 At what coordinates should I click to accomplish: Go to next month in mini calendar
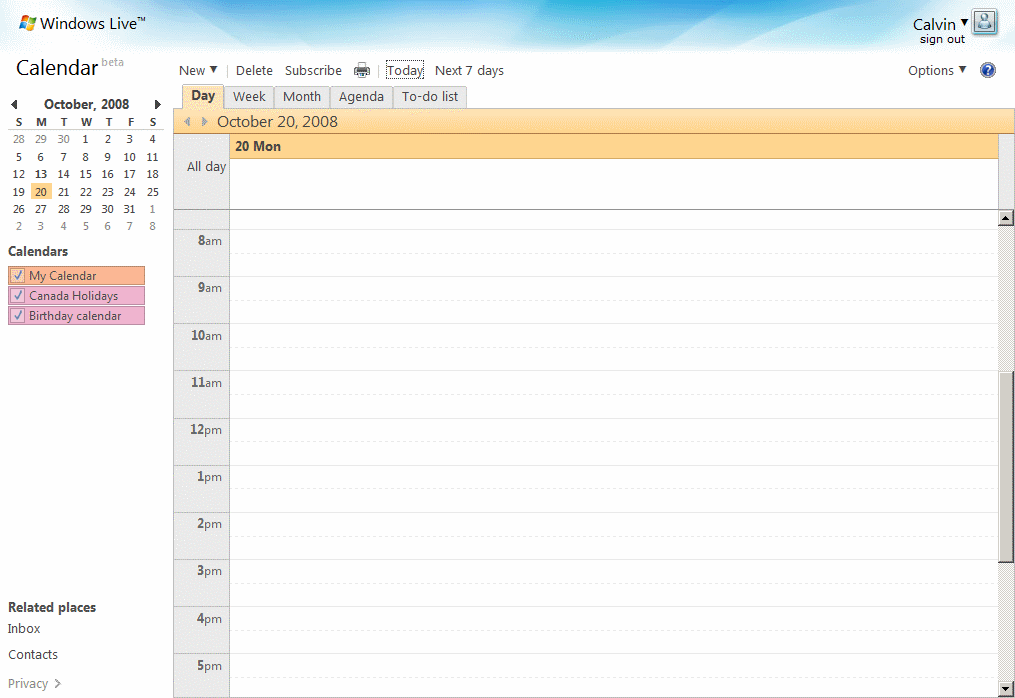pos(157,104)
